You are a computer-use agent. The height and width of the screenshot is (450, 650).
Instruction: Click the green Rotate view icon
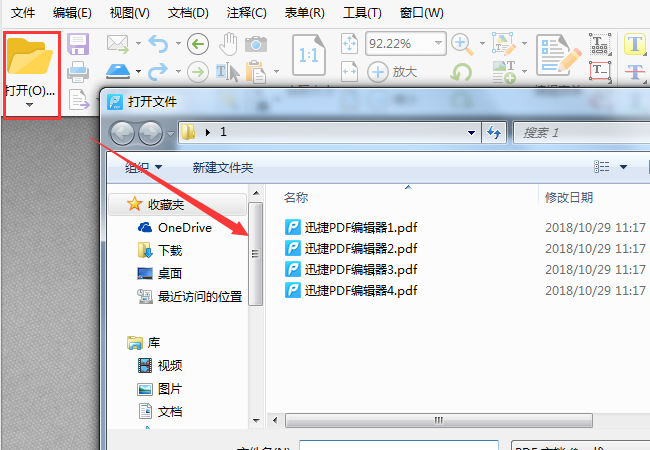(461, 72)
